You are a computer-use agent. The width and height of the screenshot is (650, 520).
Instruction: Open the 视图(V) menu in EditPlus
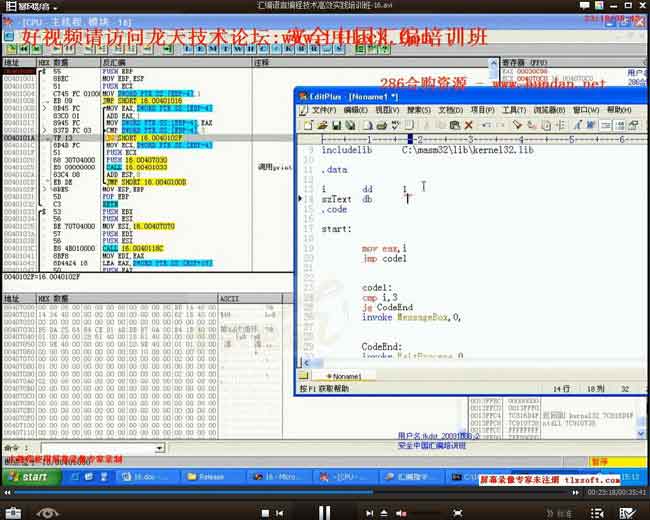387,110
